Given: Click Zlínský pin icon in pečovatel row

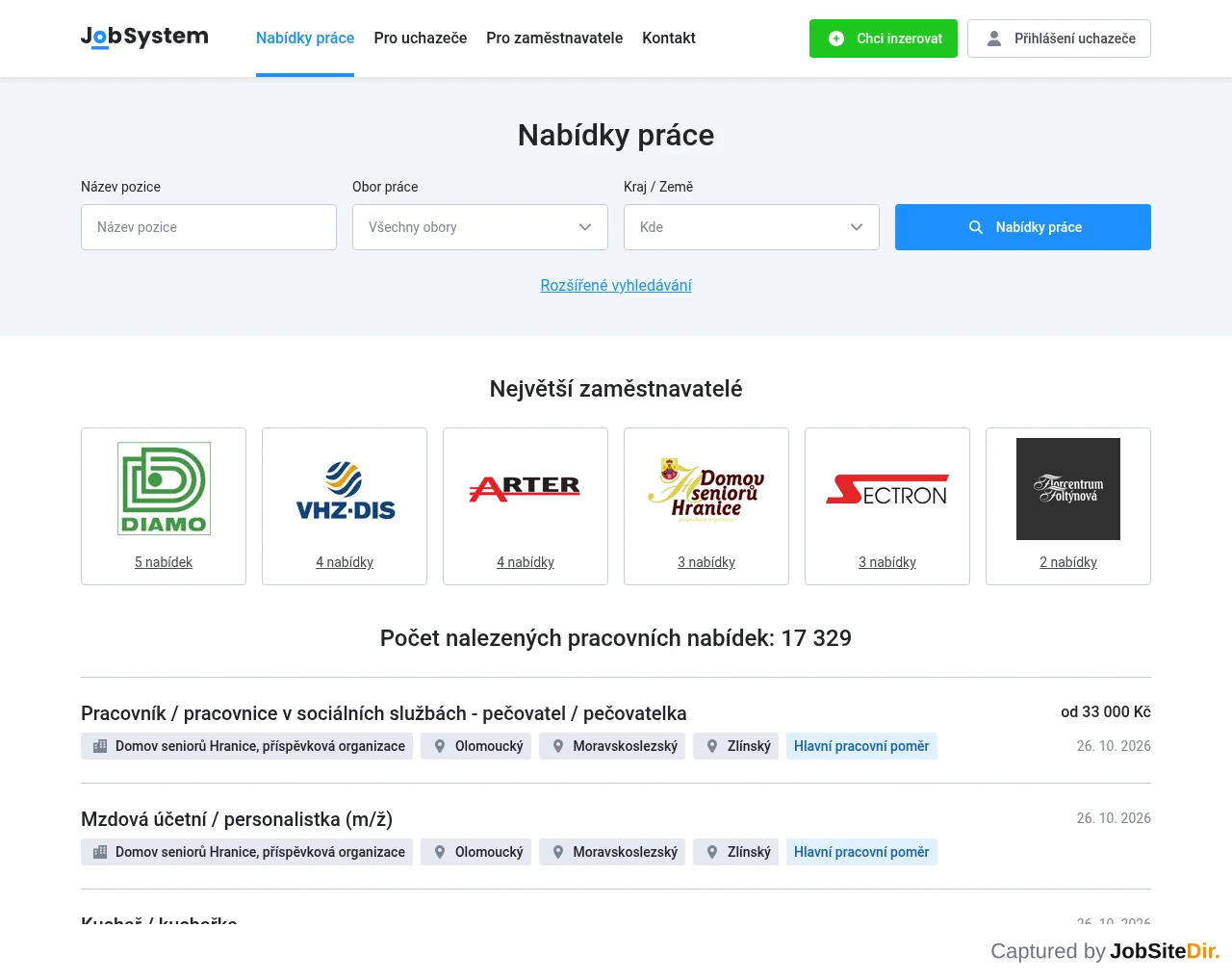Looking at the screenshot, I should click(712, 746).
